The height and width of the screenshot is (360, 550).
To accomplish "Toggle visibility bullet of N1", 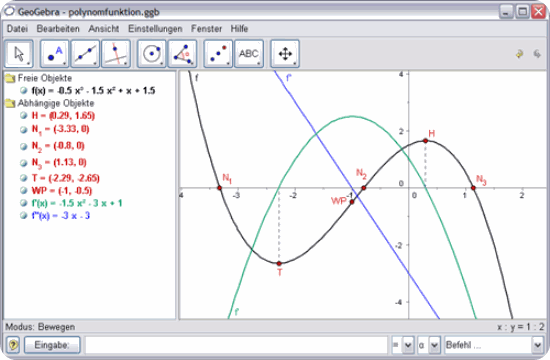I will (24, 129).
